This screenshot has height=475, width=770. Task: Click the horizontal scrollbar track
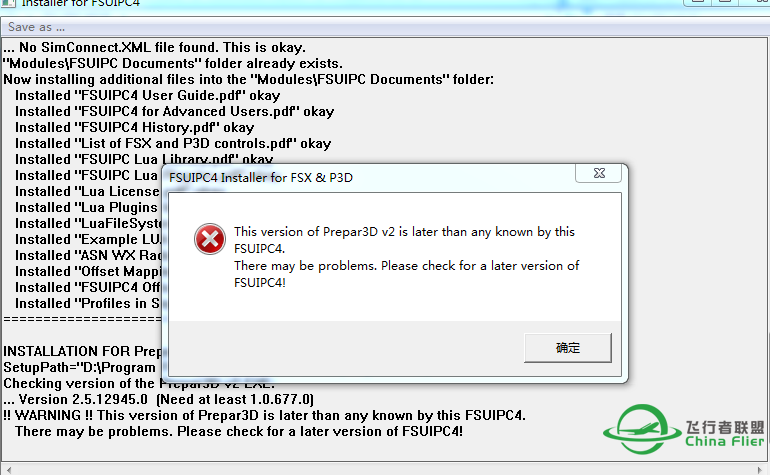[x=385, y=470]
